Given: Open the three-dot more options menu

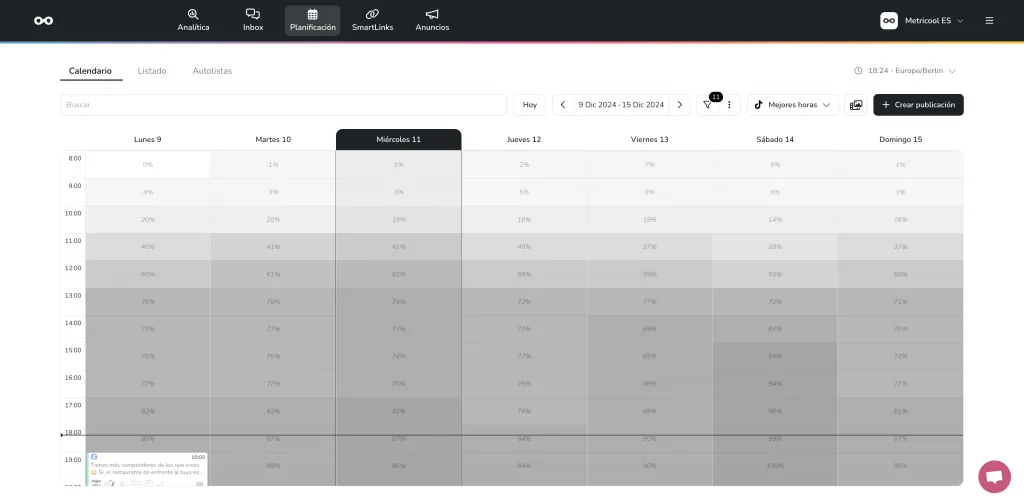Looking at the screenshot, I should coord(730,105).
